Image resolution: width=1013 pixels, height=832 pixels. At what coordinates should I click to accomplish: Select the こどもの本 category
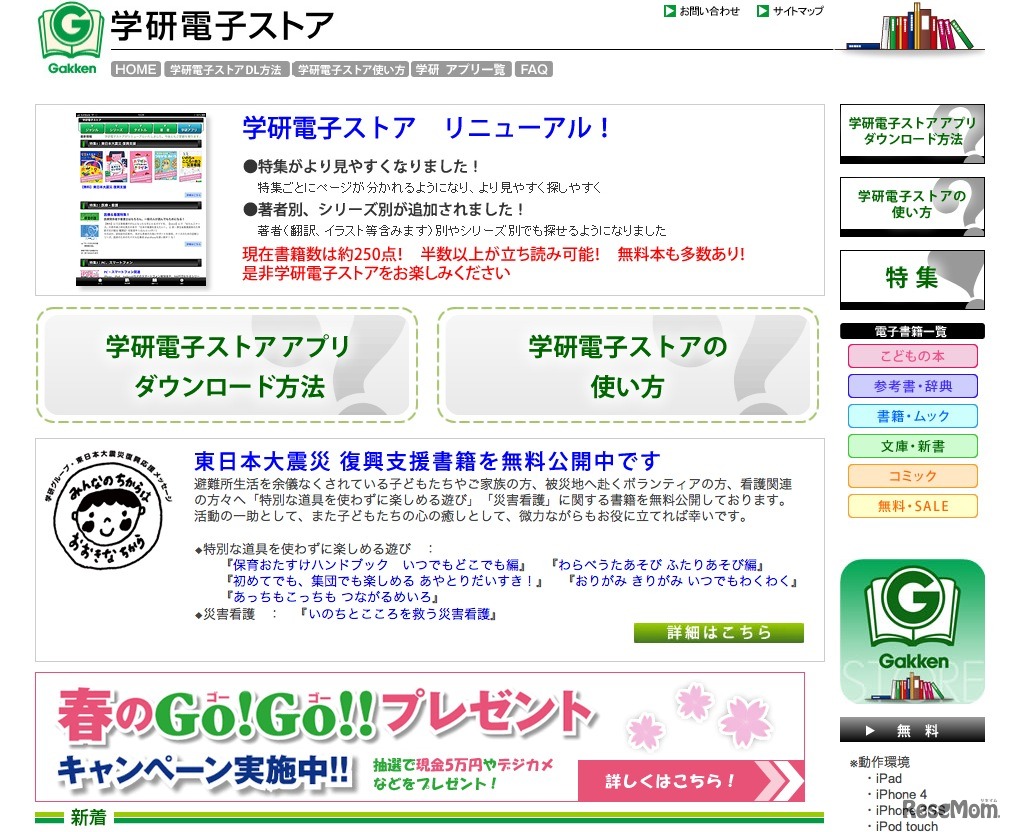[x=912, y=356]
